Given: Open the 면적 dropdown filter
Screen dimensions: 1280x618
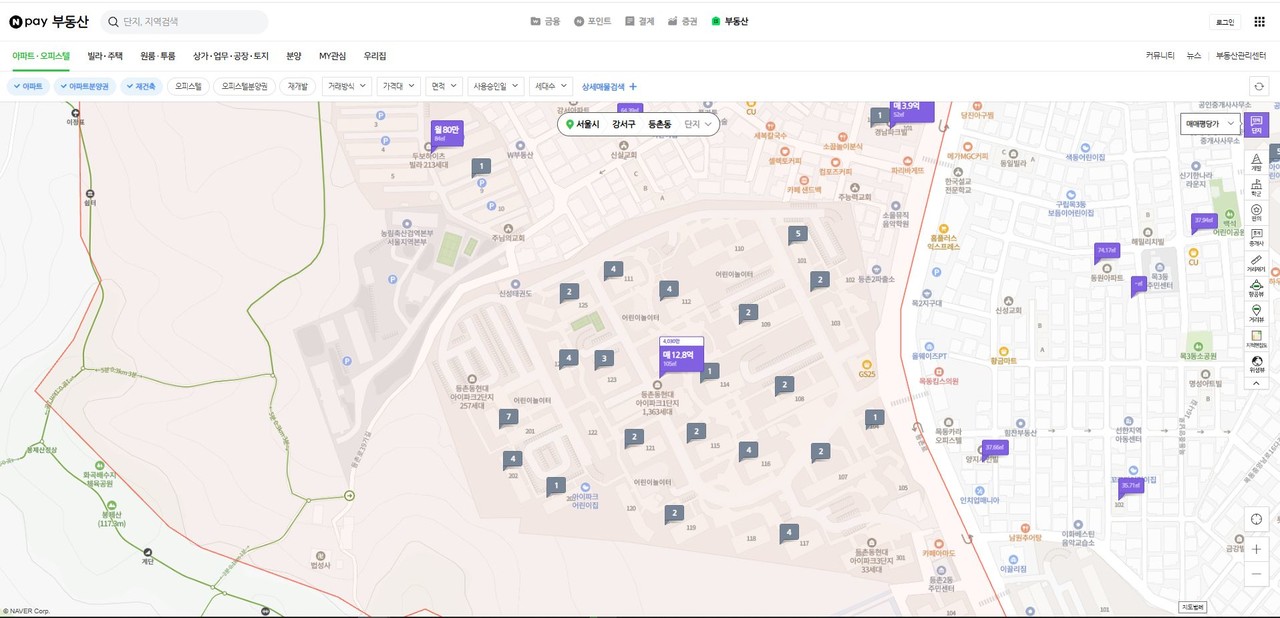Looking at the screenshot, I should 445,87.
